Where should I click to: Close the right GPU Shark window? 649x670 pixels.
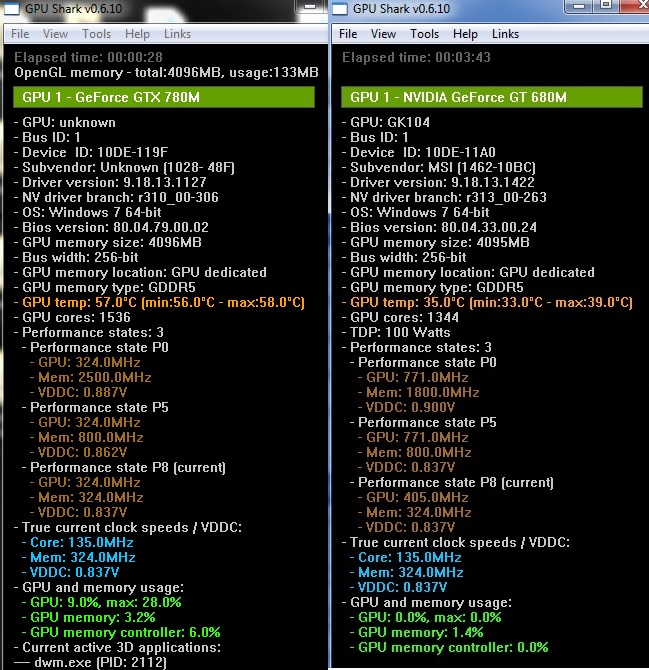point(634,6)
